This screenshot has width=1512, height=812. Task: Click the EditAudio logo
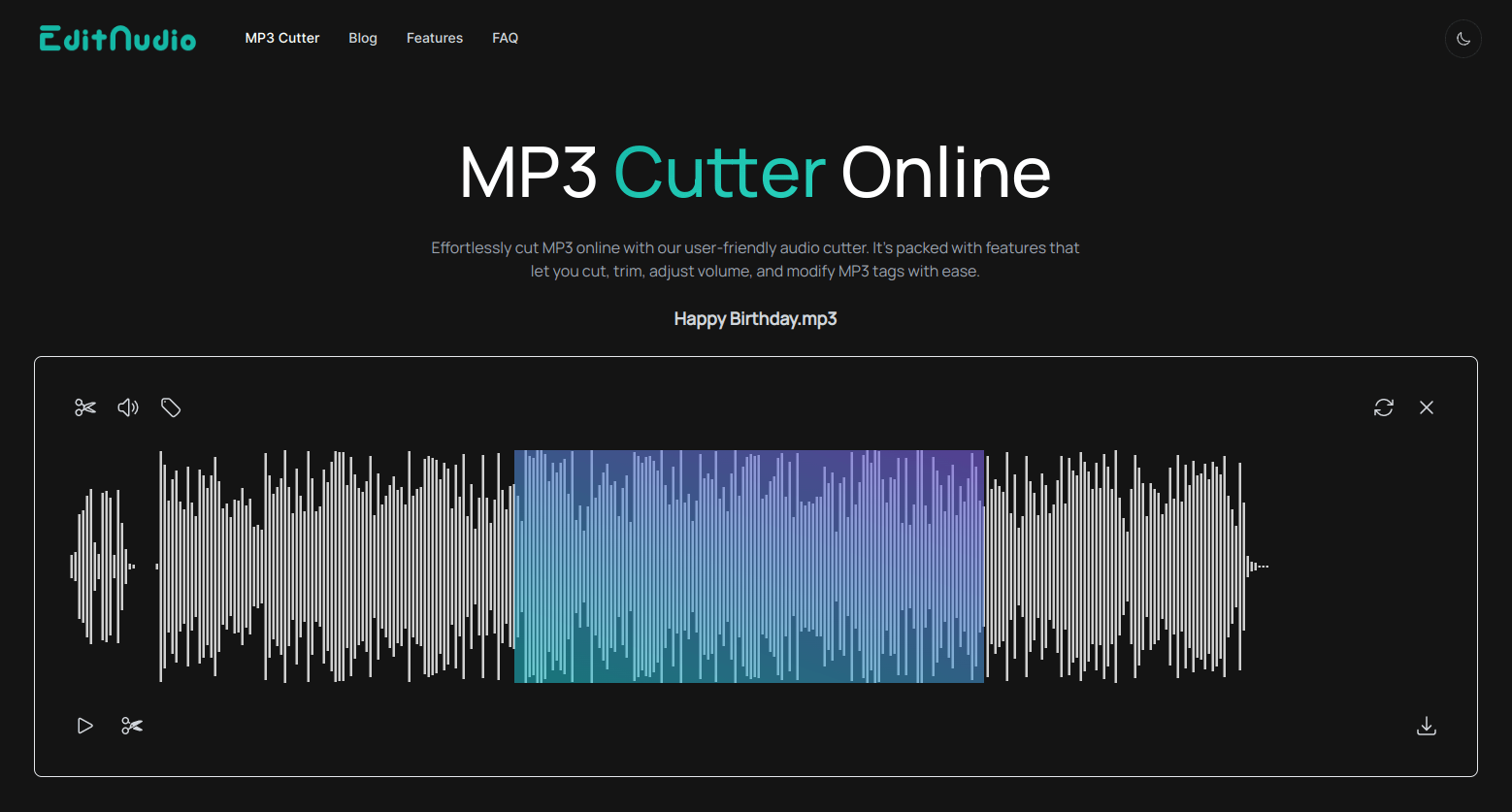click(116, 38)
